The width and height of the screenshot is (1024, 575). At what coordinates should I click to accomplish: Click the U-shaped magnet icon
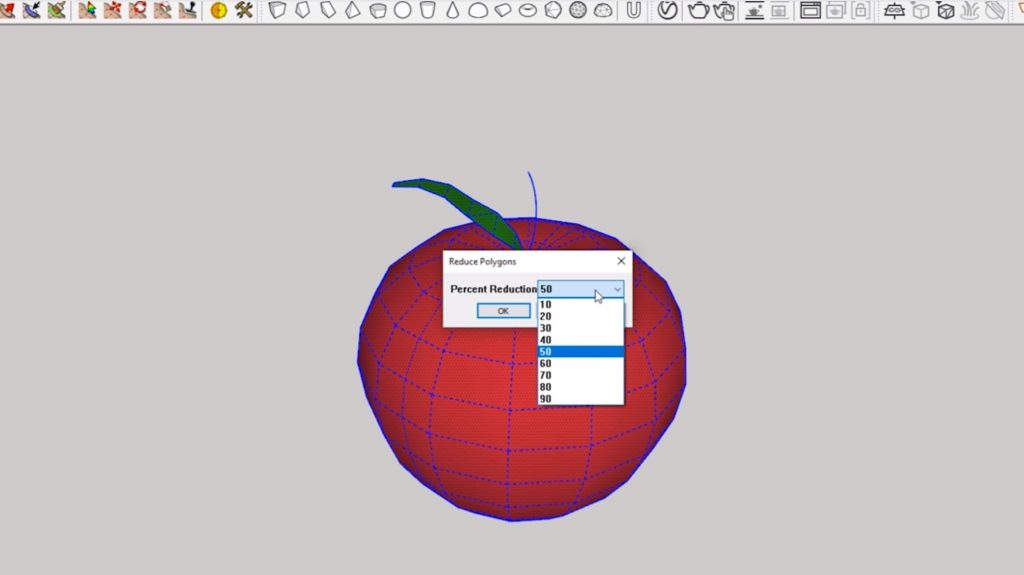pyautogui.click(x=633, y=10)
